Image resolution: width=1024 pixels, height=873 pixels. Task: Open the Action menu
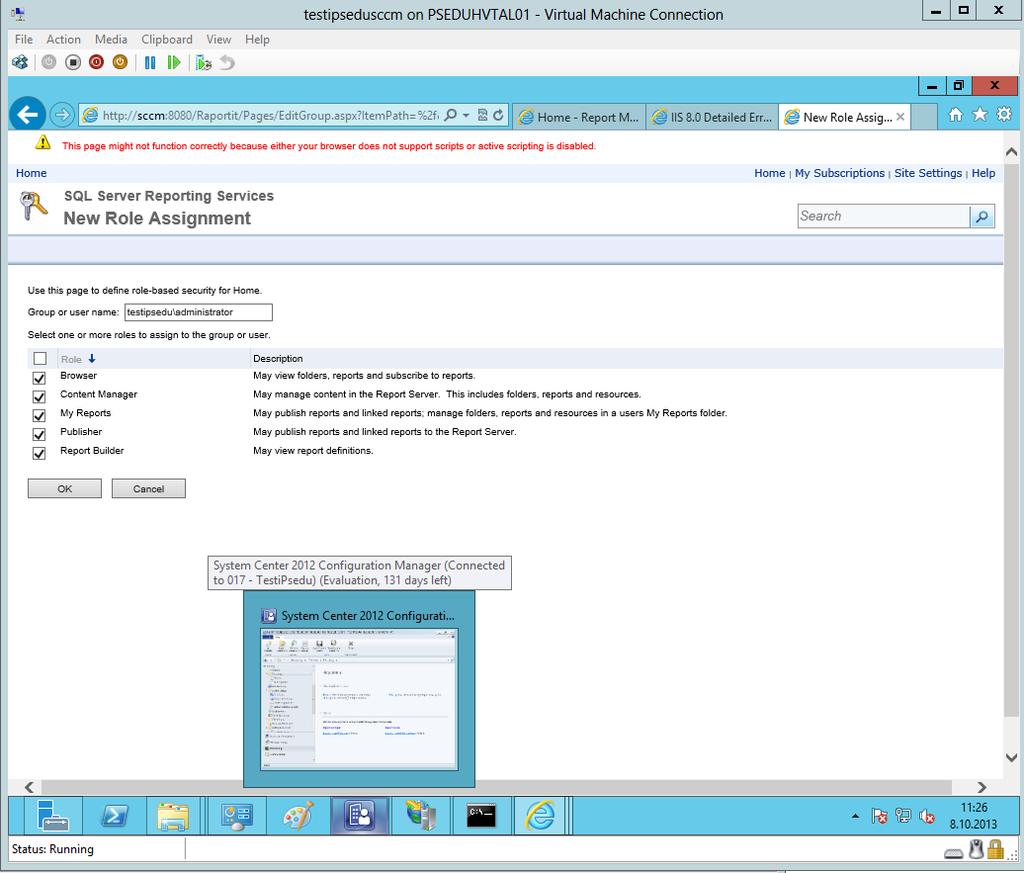(x=63, y=39)
